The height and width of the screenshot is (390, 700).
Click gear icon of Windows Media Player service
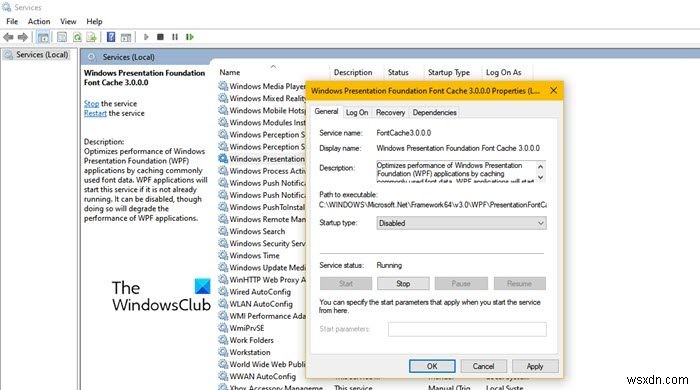(x=223, y=86)
